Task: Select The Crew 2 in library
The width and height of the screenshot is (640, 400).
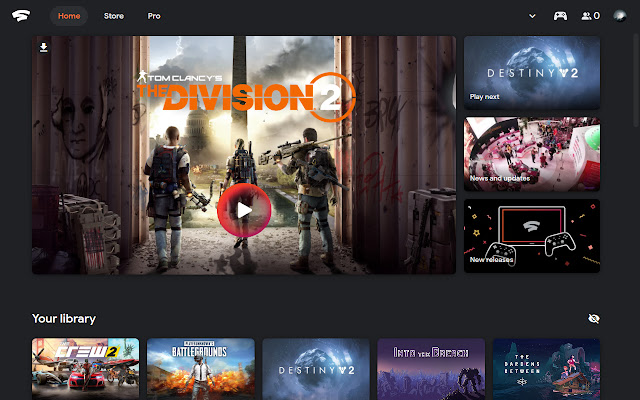Action: (x=85, y=369)
